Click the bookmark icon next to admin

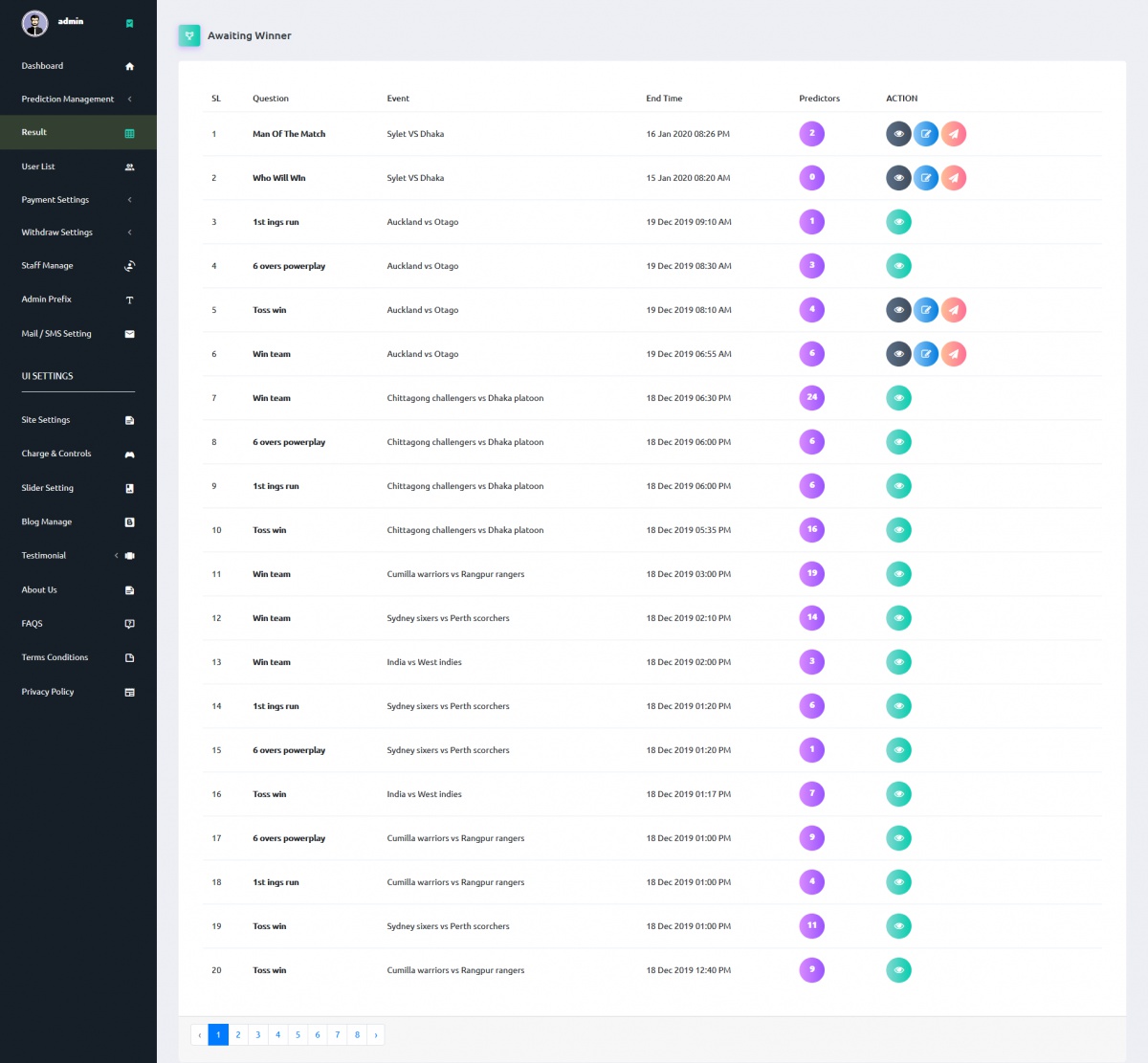pos(129,24)
